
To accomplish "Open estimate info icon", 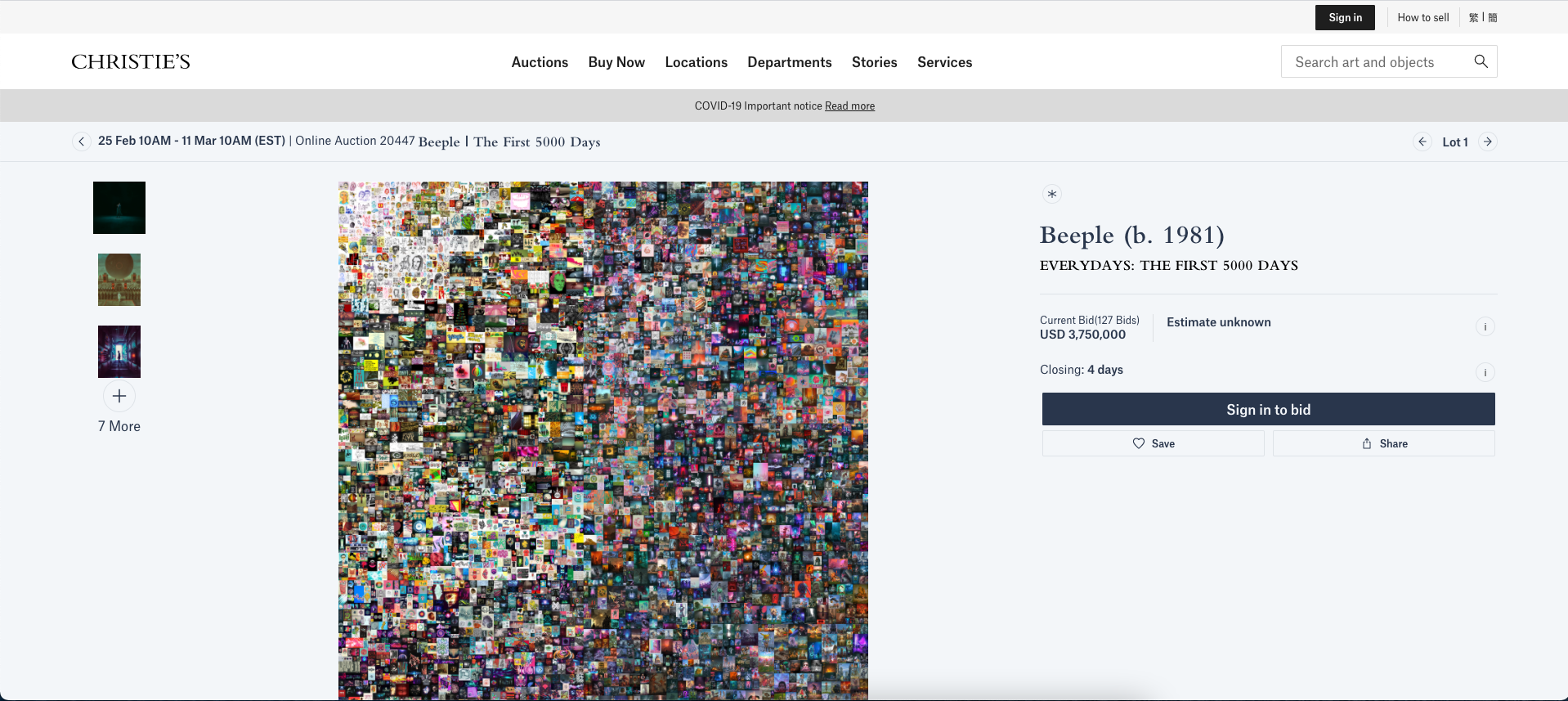I will [x=1485, y=326].
